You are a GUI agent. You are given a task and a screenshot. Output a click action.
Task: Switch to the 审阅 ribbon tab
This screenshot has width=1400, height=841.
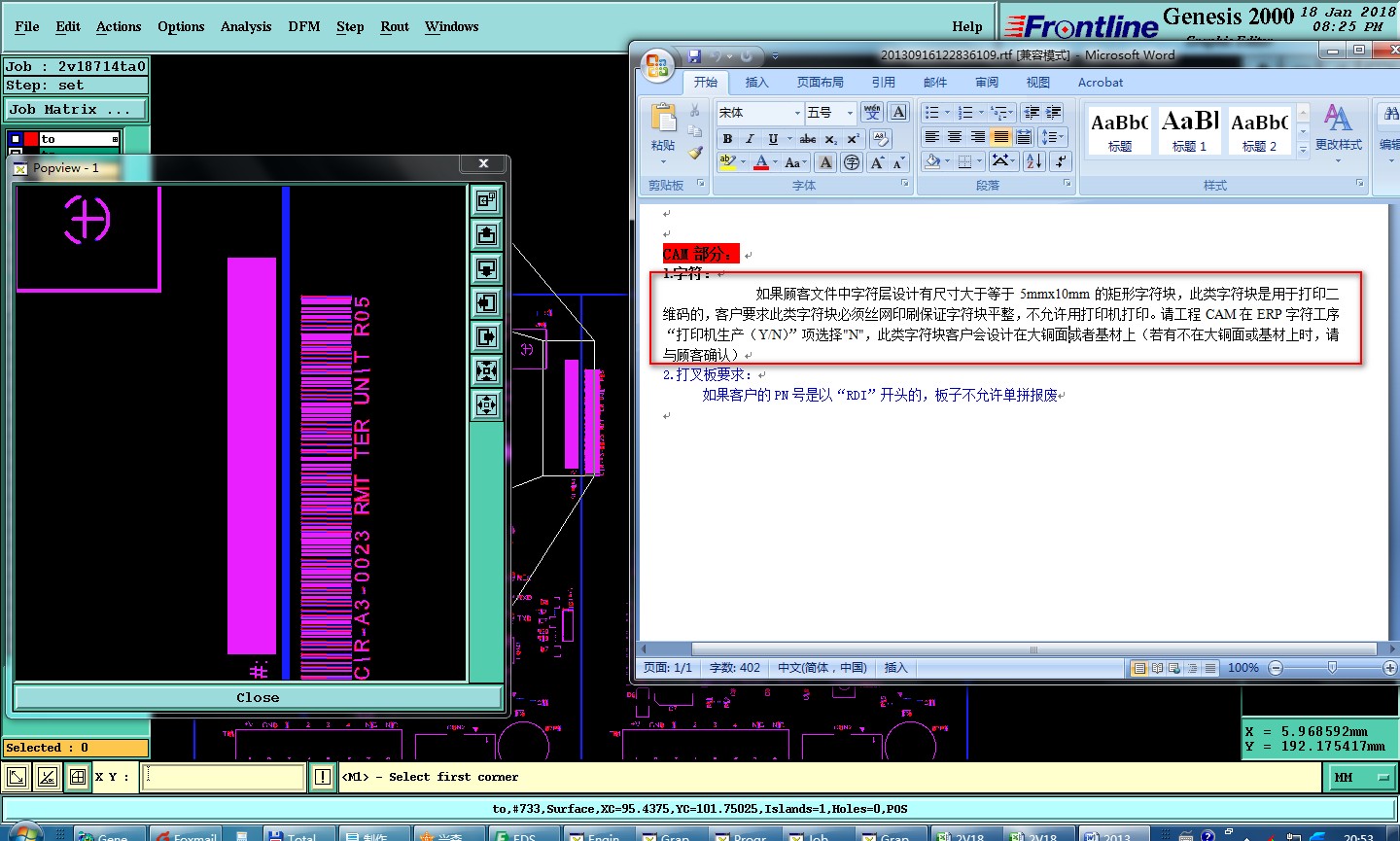987,83
